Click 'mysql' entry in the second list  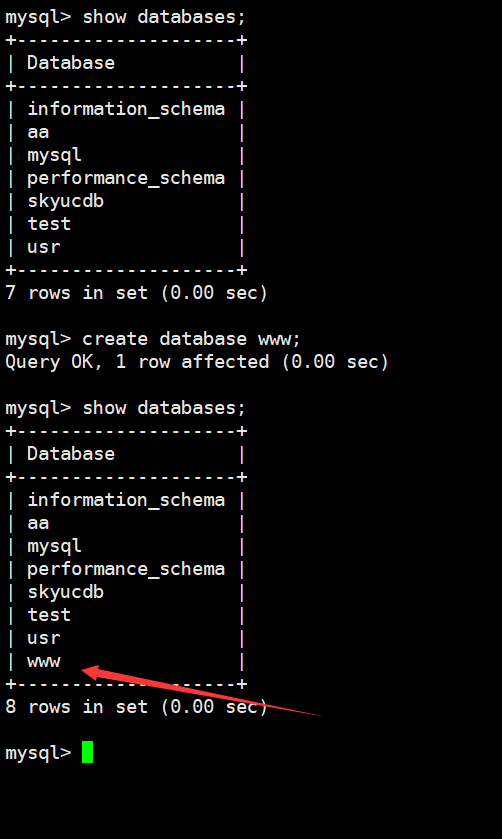click(54, 546)
